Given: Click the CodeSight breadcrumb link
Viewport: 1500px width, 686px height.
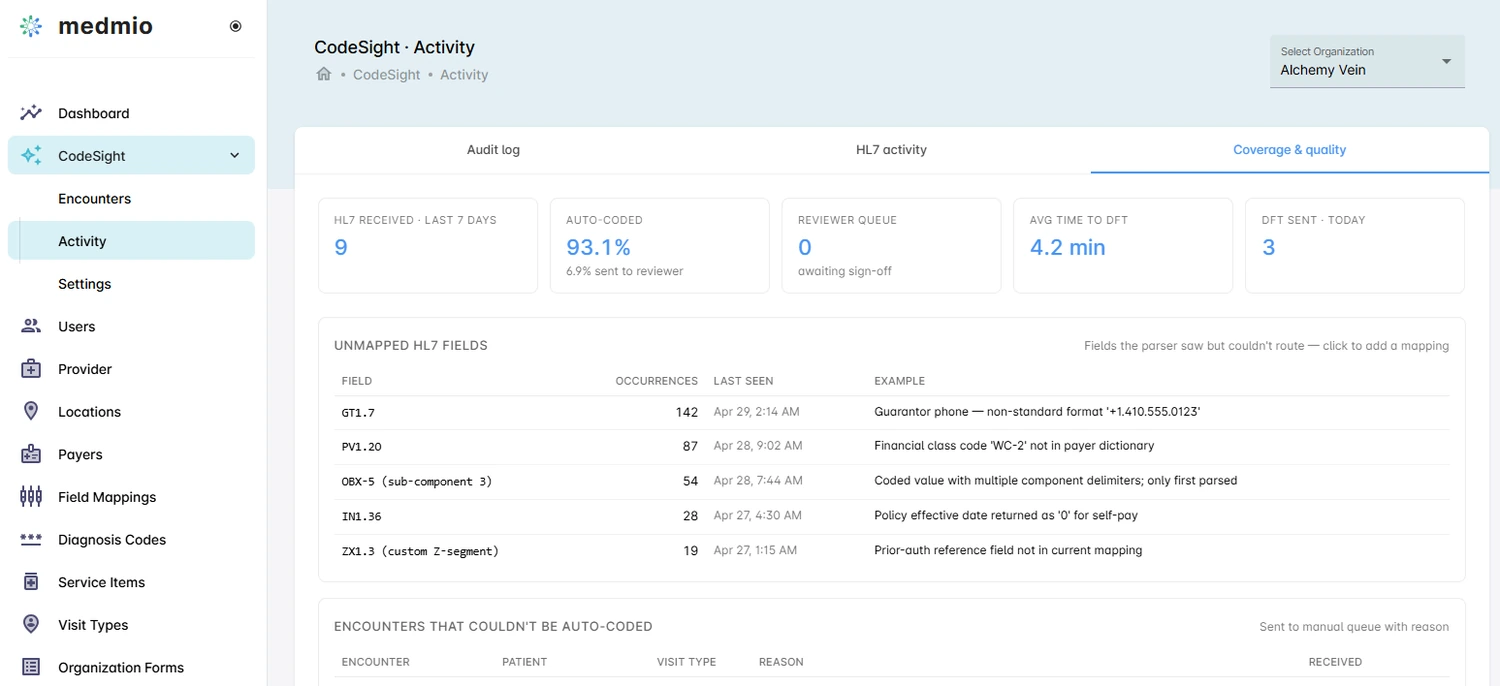Looking at the screenshot, I should pyautogui.click(x=386, y=75).
